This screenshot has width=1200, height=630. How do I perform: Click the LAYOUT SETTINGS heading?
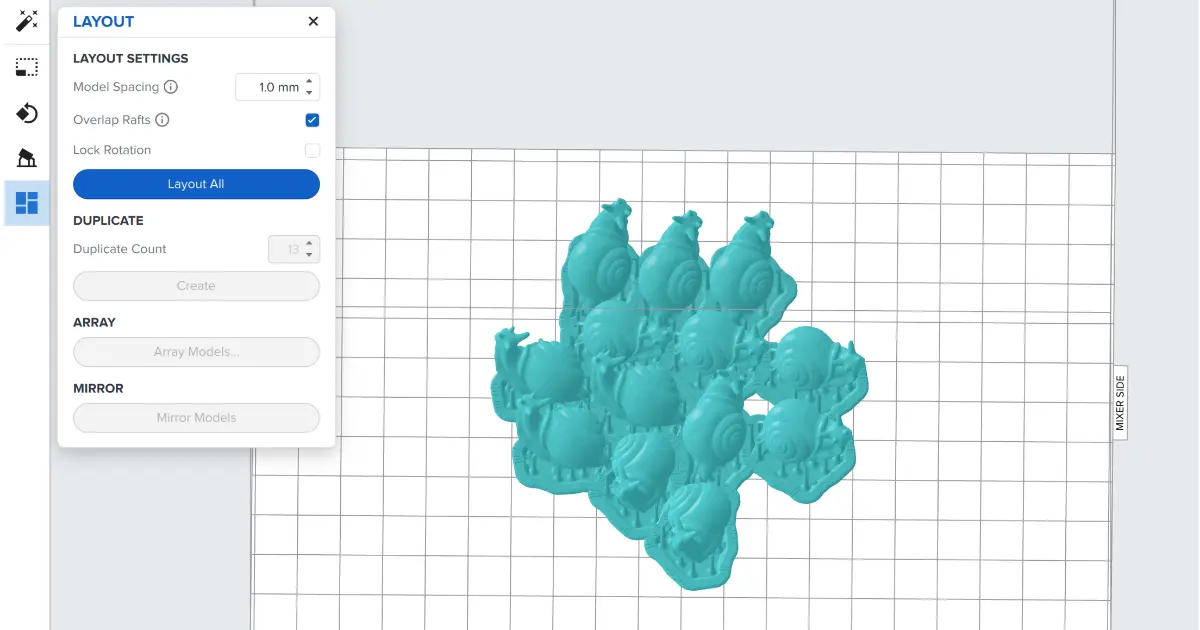point(131,58)
